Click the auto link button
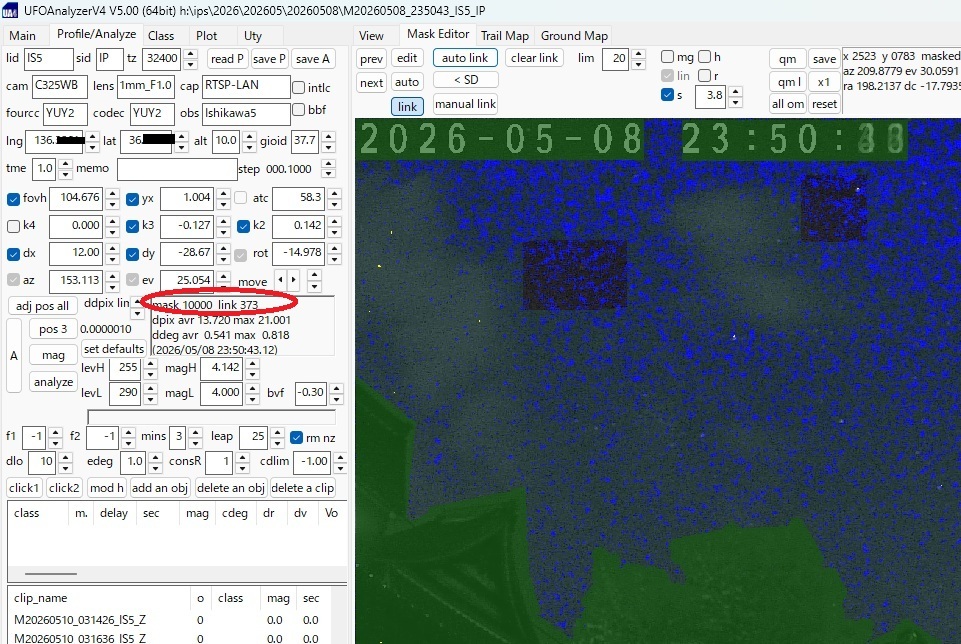961x644 pixels. pyautogui.click(x=465, y=58)
